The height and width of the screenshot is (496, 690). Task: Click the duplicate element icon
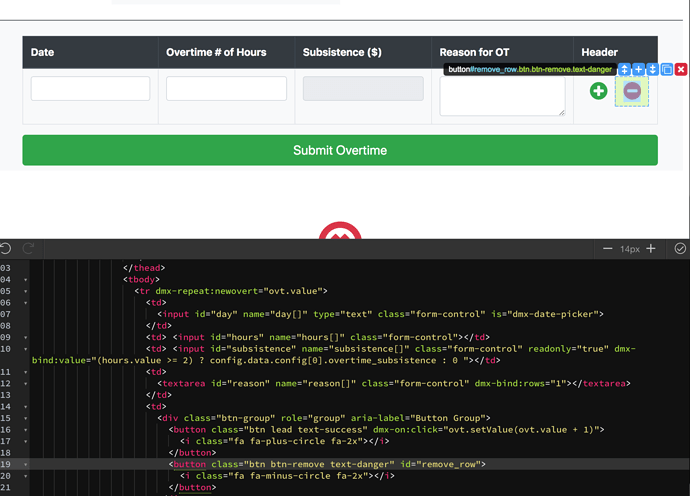(667, 70)
